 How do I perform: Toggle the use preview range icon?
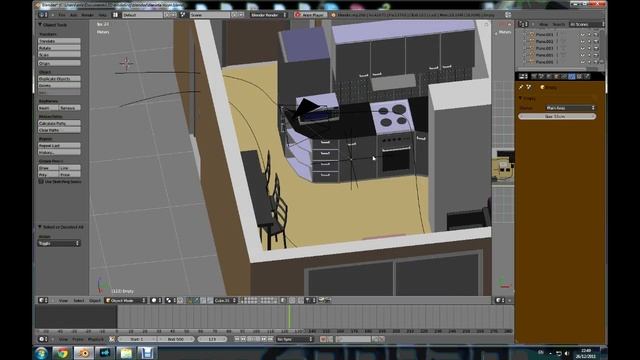pos(112,339)
